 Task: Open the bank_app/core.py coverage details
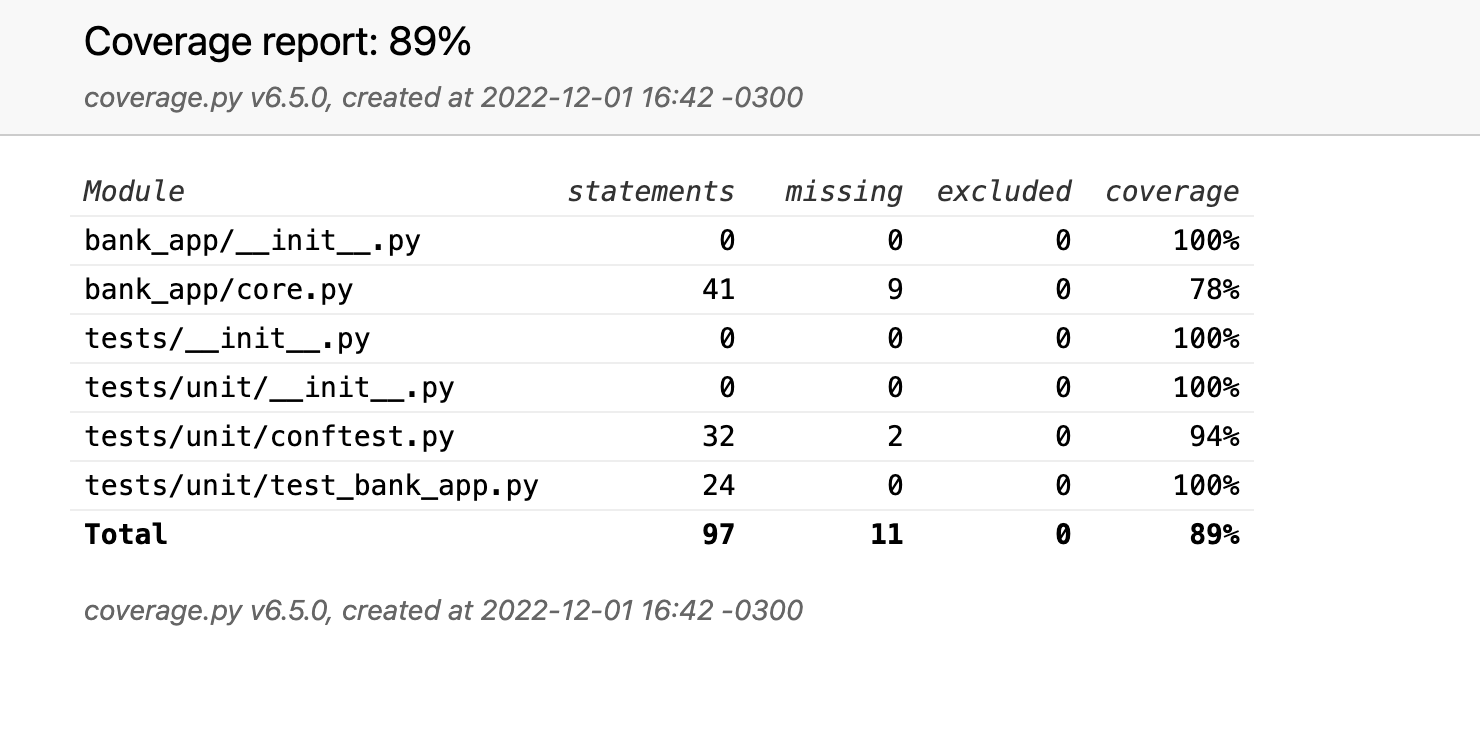point(218,290)
